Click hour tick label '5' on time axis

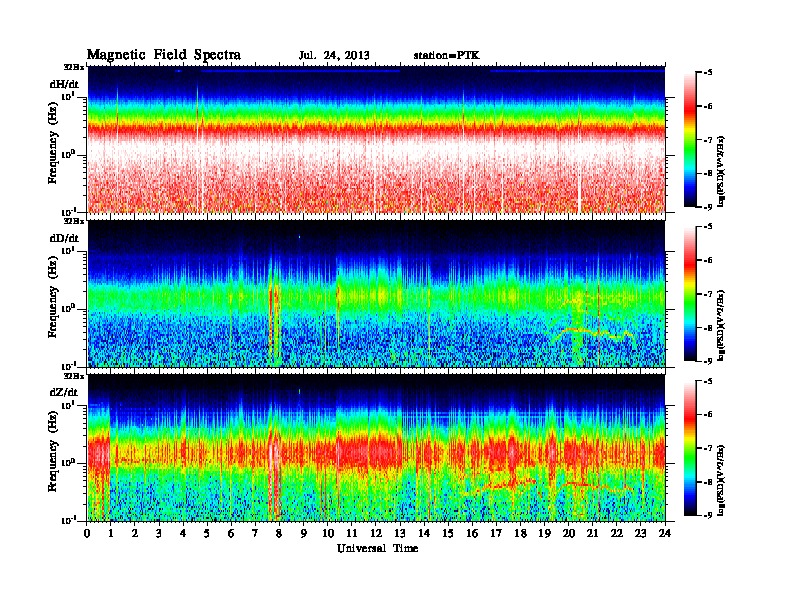click(207, 533)
